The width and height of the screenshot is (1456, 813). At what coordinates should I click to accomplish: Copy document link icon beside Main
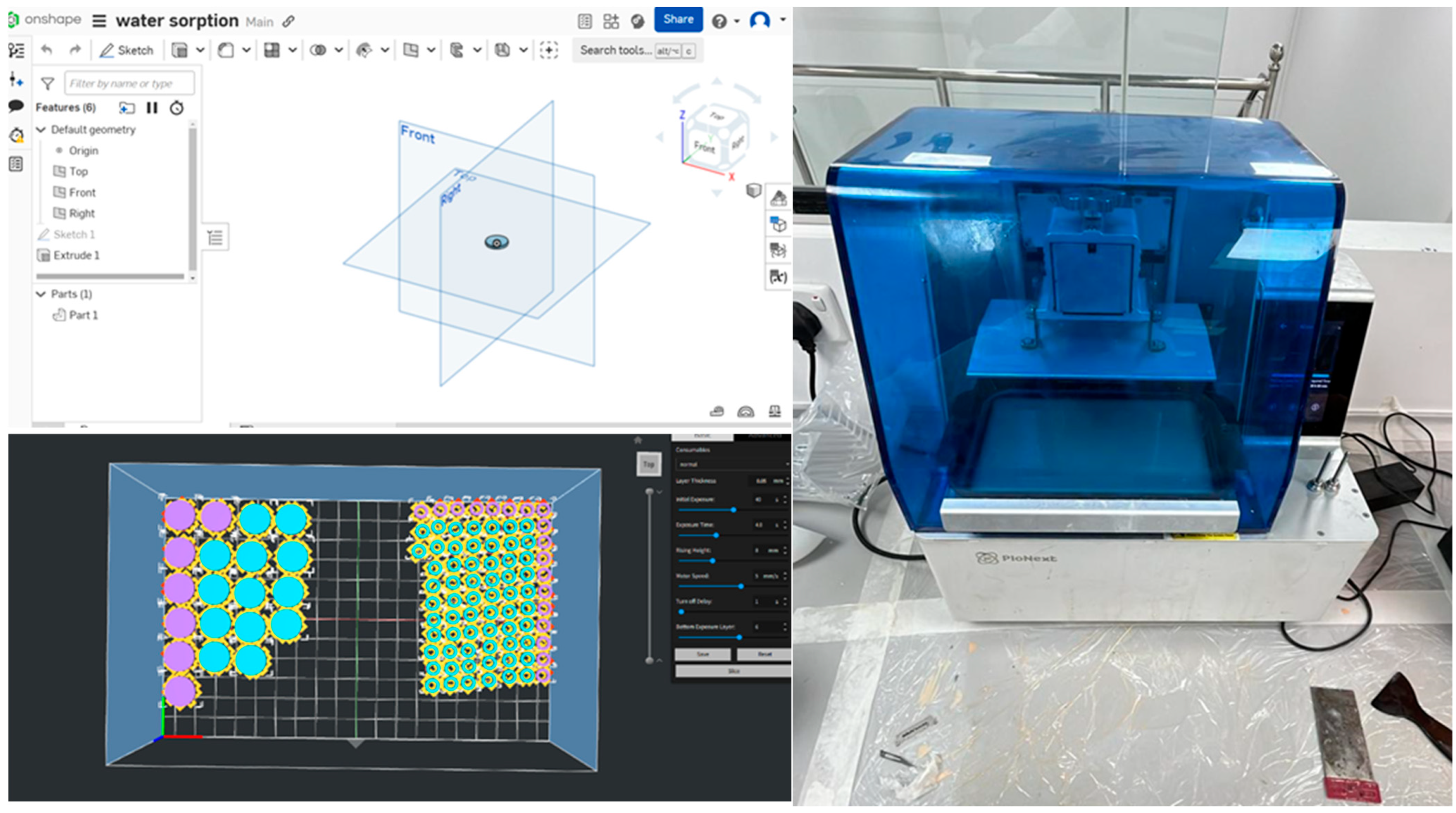click(288, 22)
